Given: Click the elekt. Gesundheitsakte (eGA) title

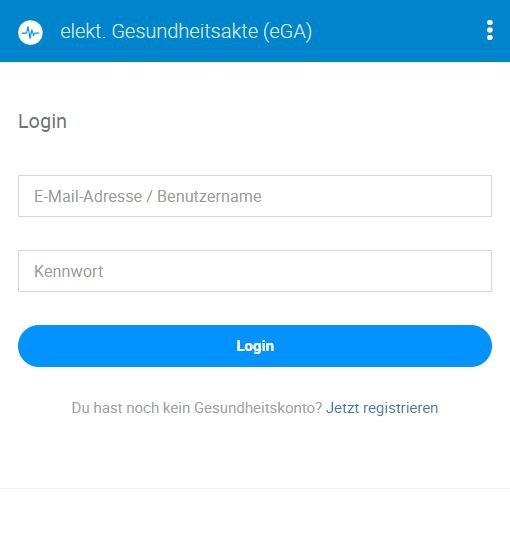Looking at the screenshot, I should 186,31.
